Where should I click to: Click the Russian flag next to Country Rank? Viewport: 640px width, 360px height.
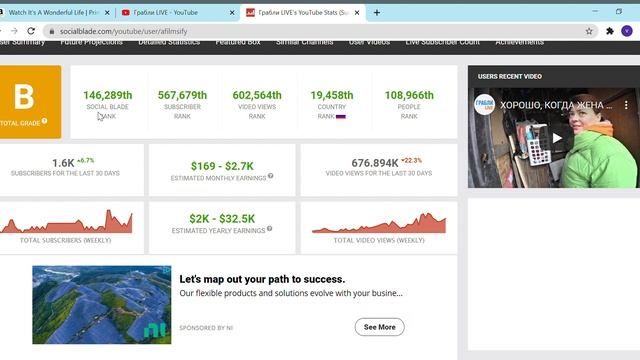341,117
